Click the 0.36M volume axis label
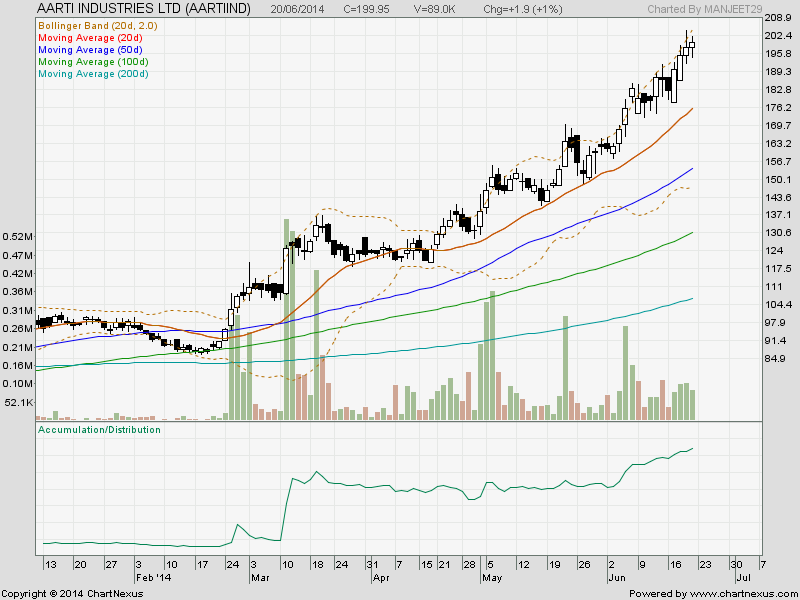The width and height of the screenshot is (800, 600). (18, 291)
